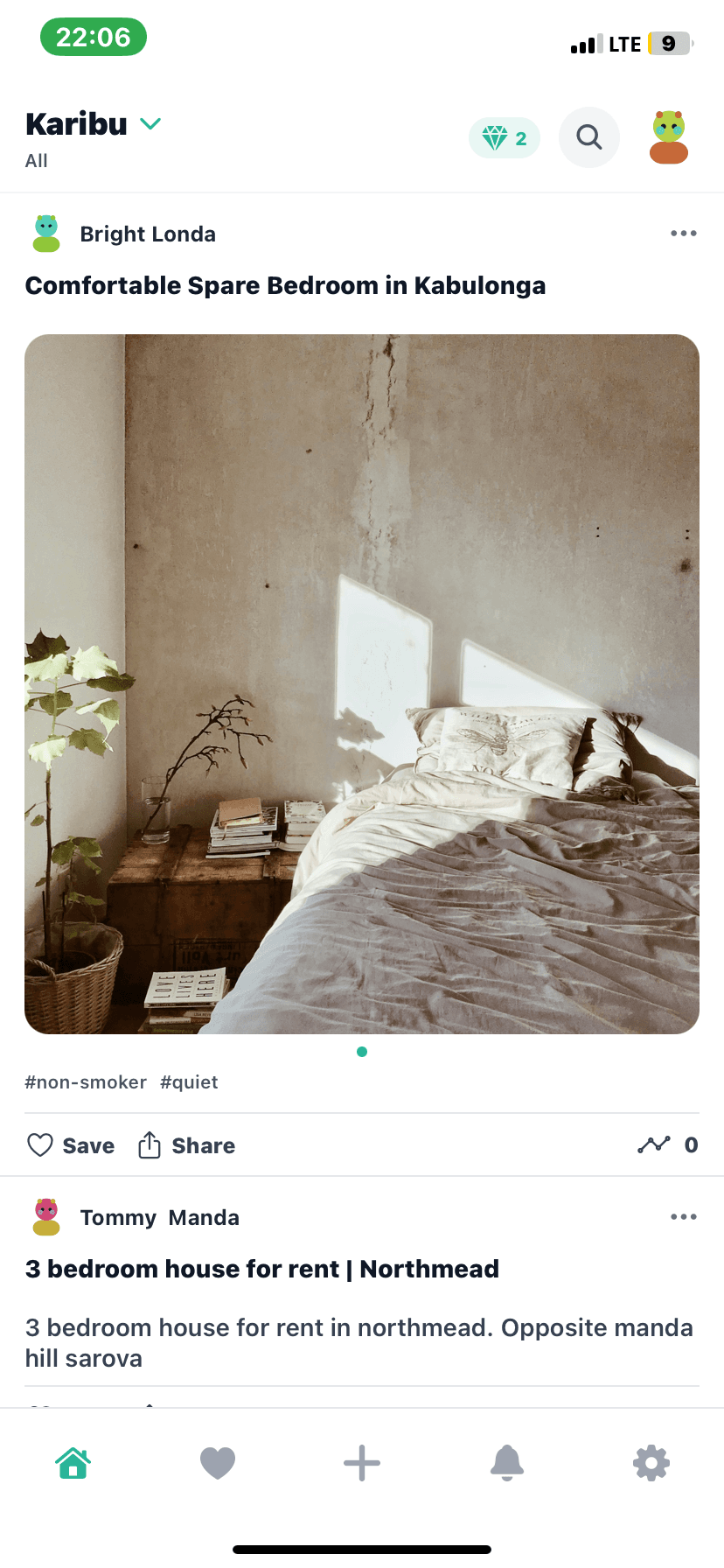Share the Kabulonga bedroom listing

[x=186, y=1145]
